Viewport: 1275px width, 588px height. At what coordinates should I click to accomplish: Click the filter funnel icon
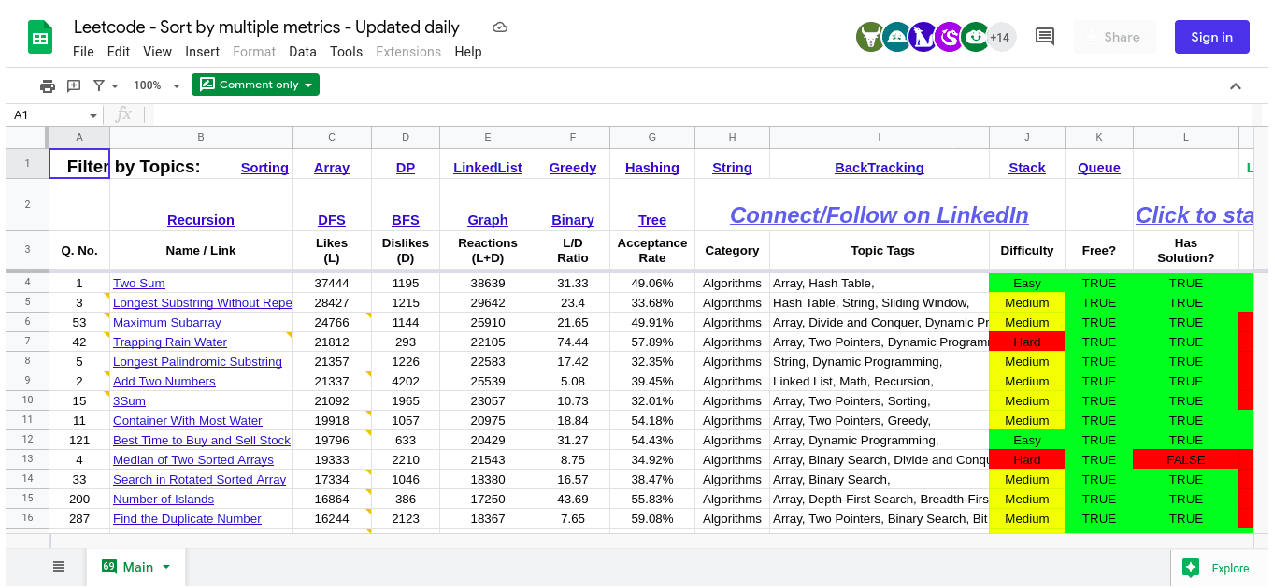pyautogui.click(x=99, y=86)
